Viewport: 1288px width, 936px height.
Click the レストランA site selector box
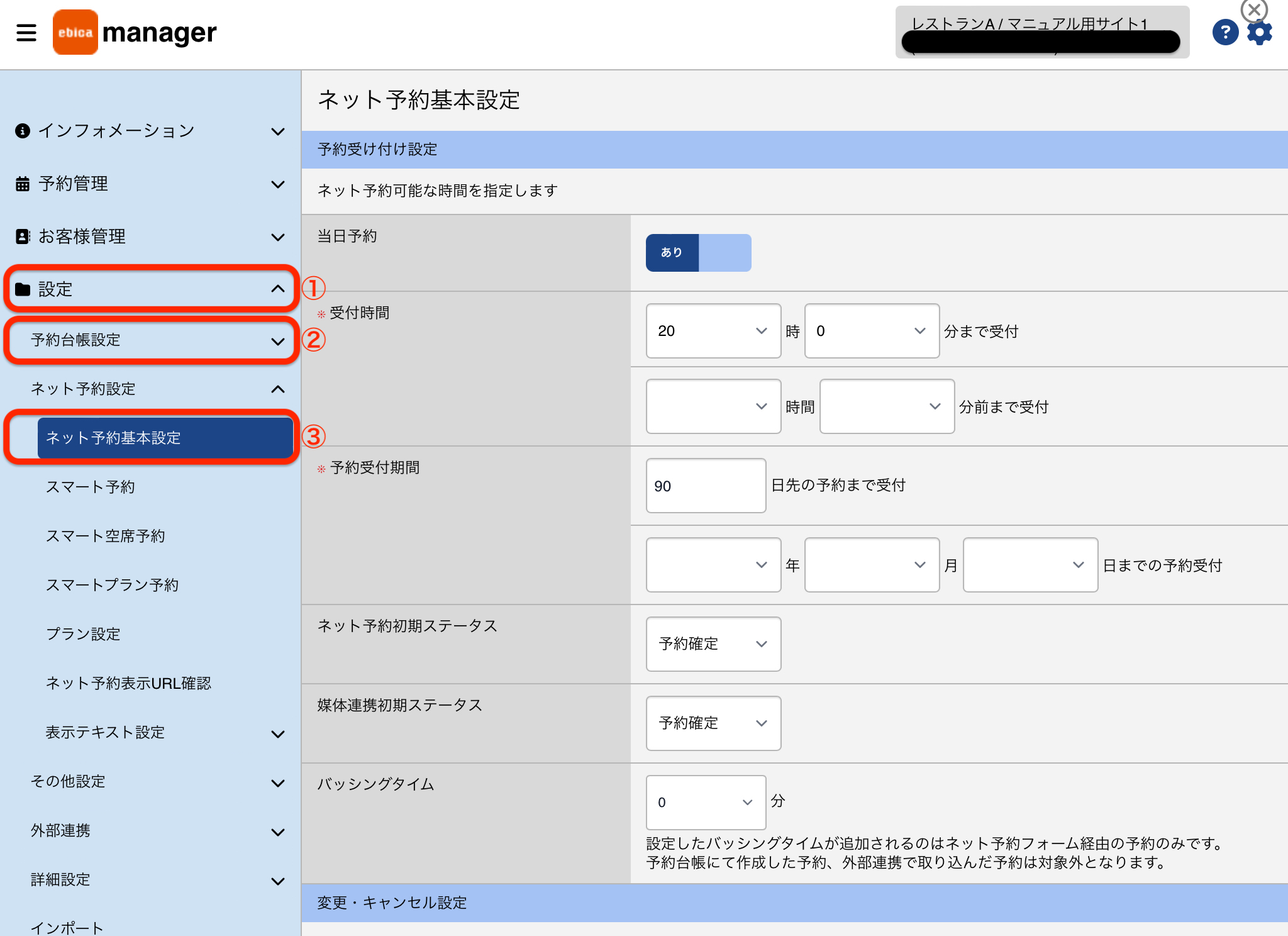[1042, 32]
